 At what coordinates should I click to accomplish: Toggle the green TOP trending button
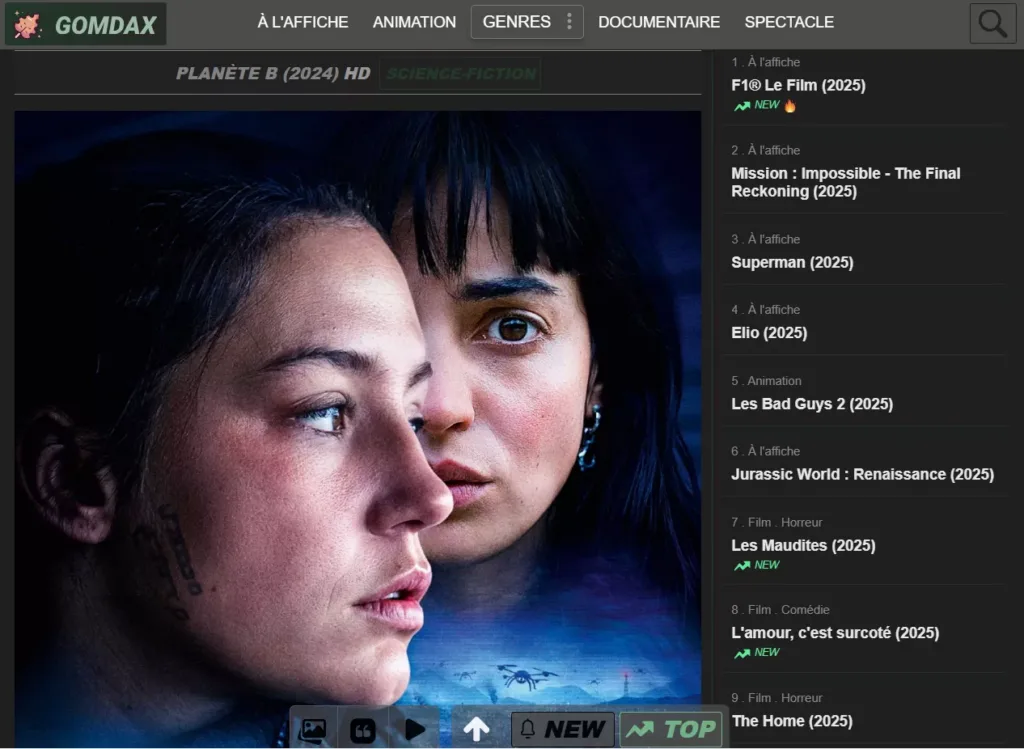pos(670,729)
